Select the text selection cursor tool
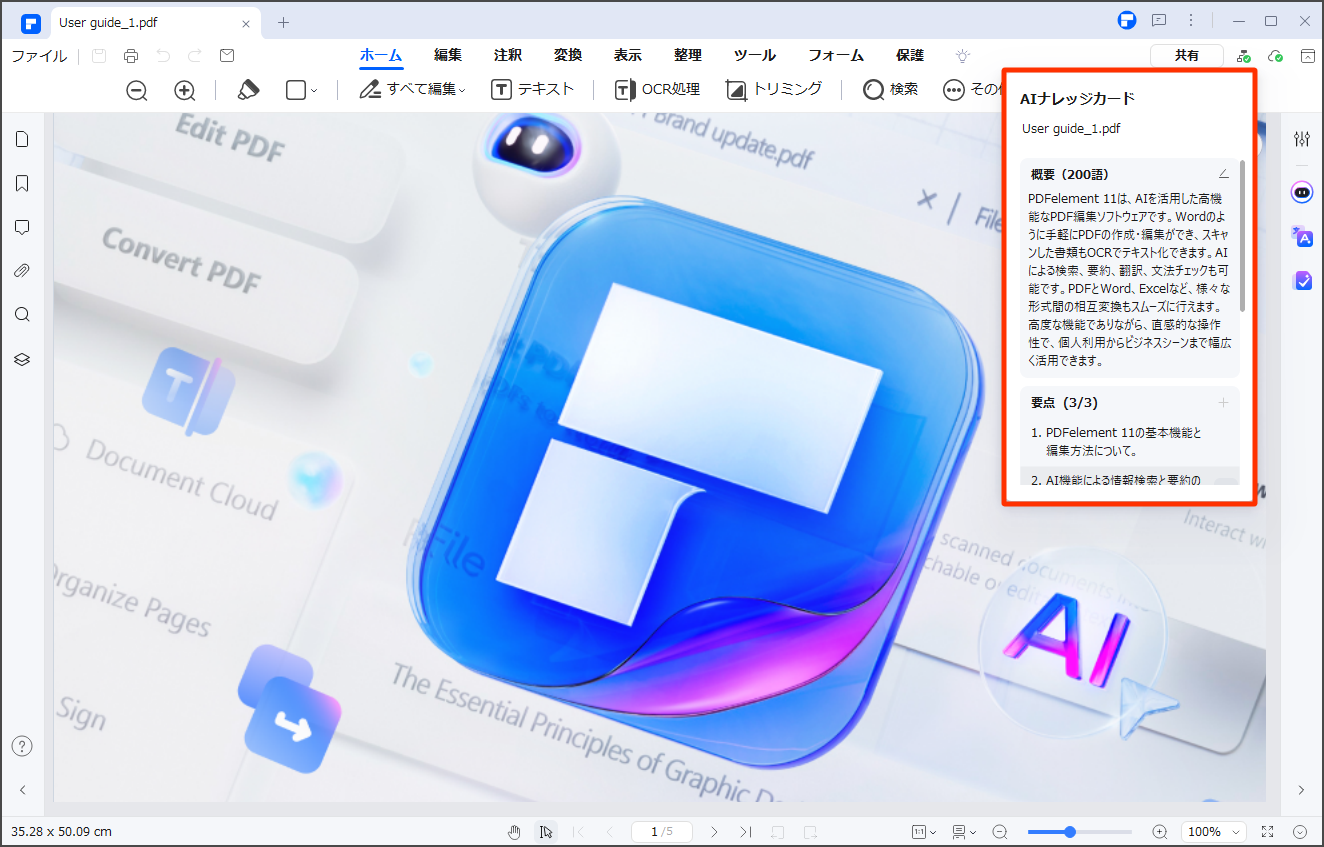1324x847 pixels. coord(545,832)
